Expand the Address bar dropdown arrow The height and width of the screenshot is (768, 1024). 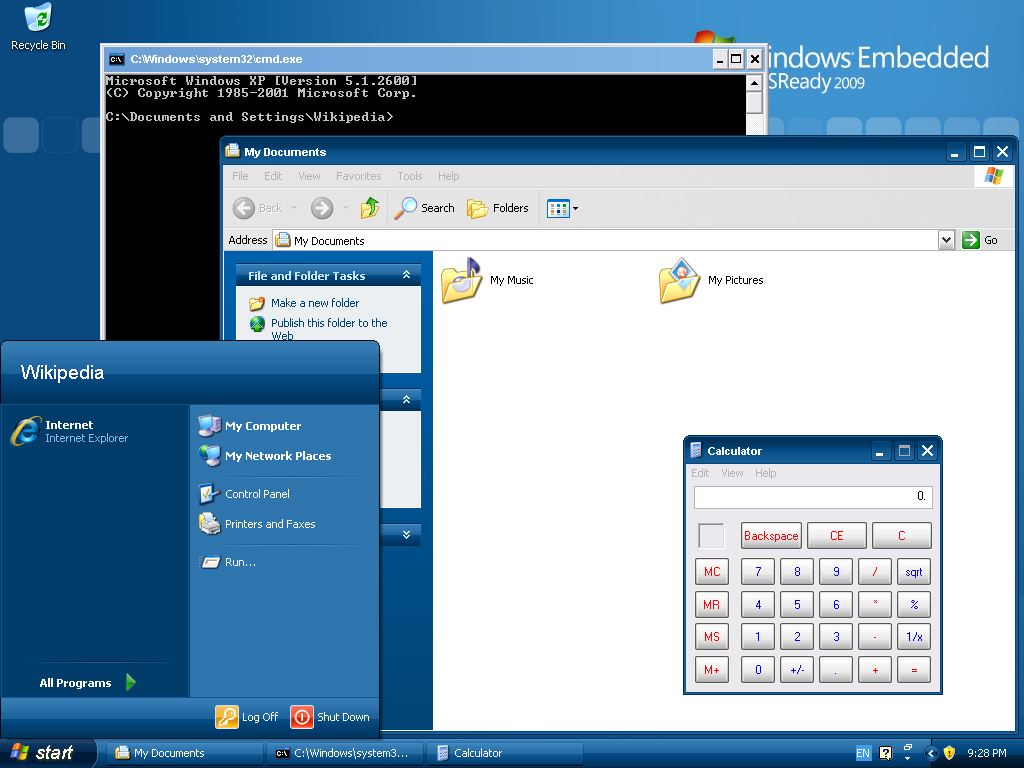click(946, 240)
